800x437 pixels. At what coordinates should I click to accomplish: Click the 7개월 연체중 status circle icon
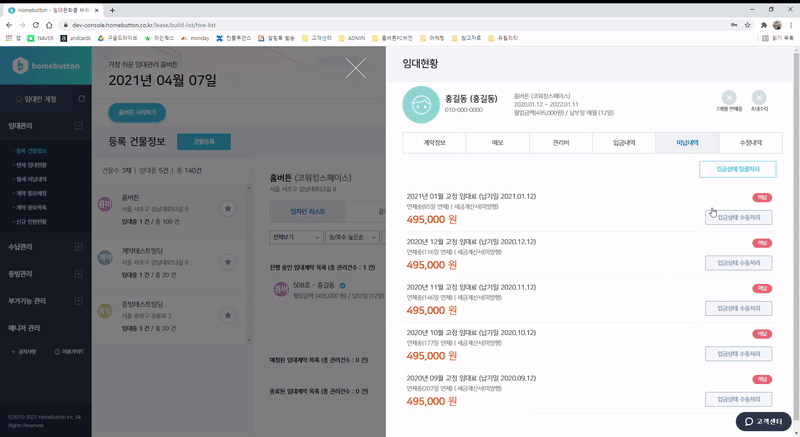(x=729, y=97)
